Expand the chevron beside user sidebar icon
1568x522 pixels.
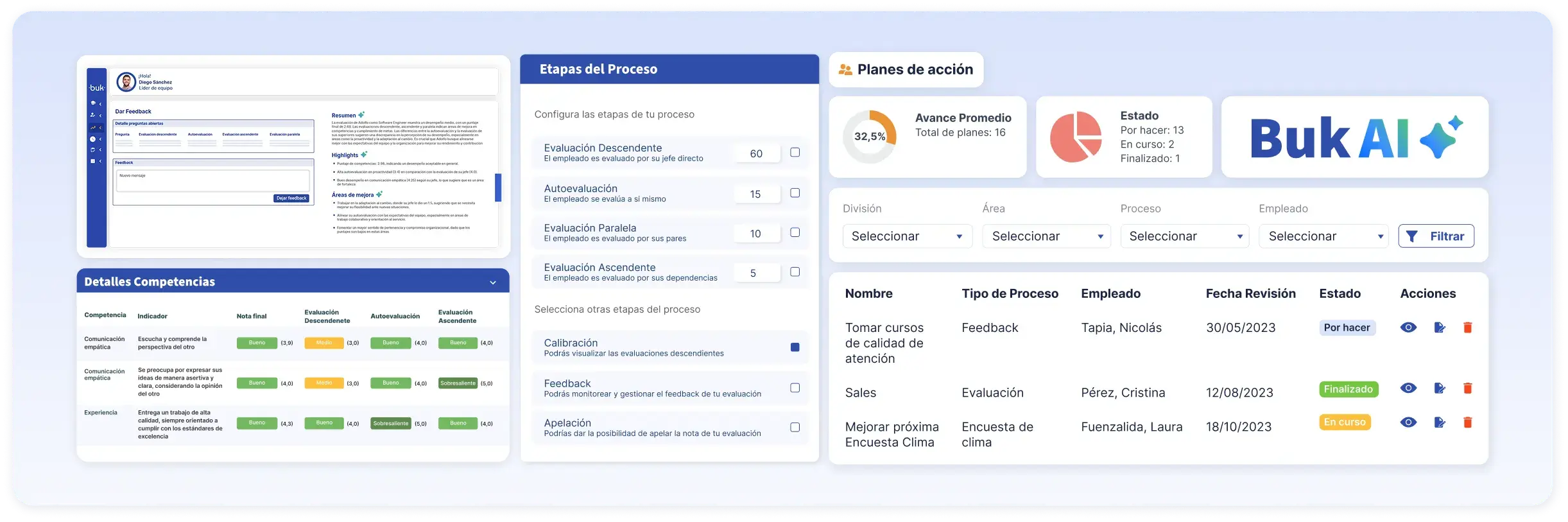100,116
